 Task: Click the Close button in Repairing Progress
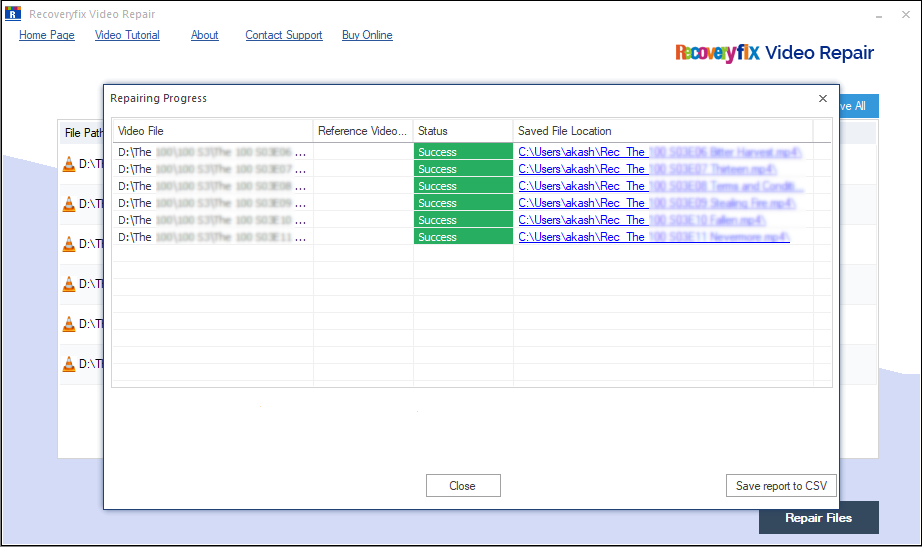click(463, 486)
